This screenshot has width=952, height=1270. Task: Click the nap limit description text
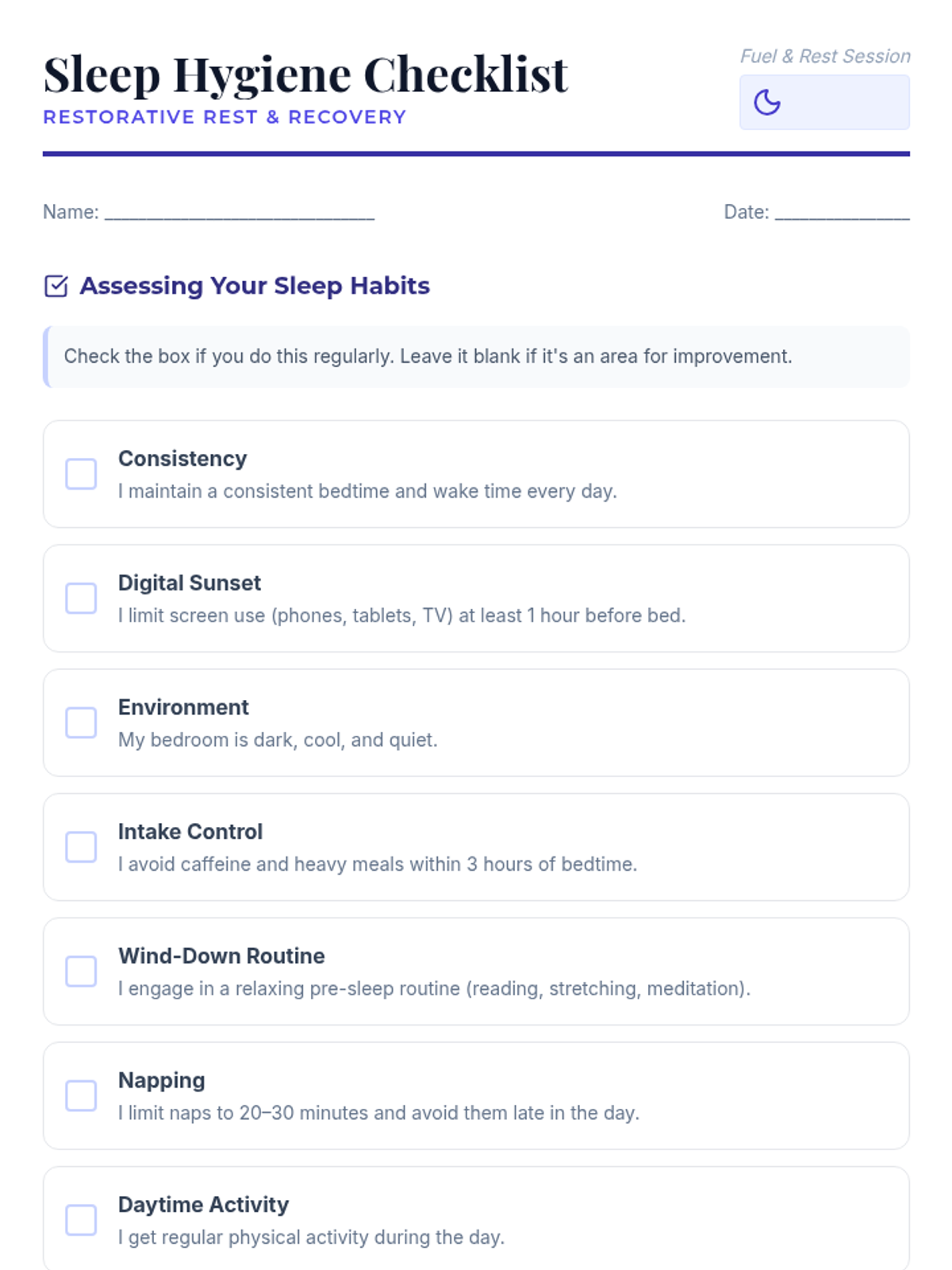click(x=378, y=1113)
